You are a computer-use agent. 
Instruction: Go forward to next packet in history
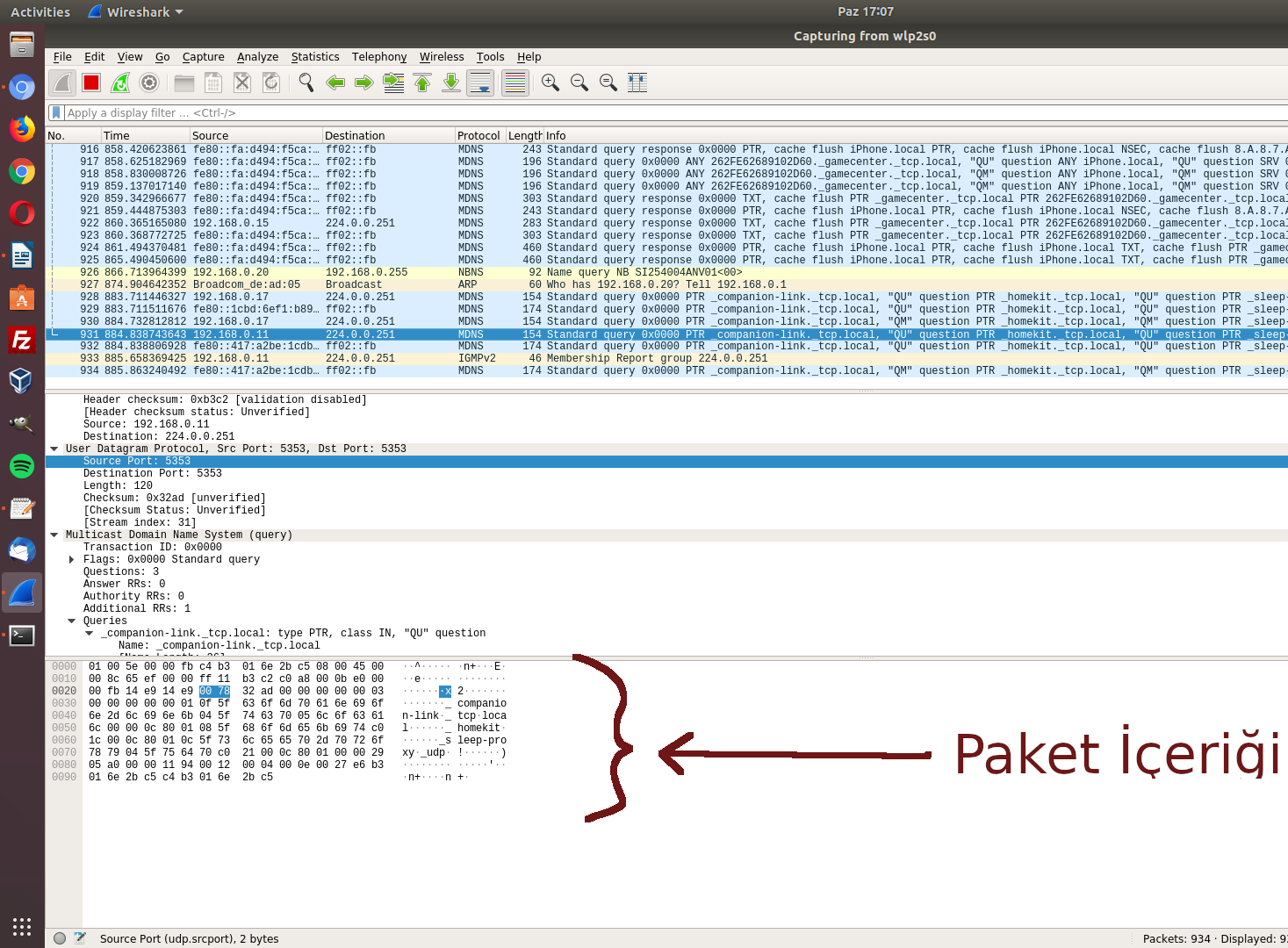[364, 83]
